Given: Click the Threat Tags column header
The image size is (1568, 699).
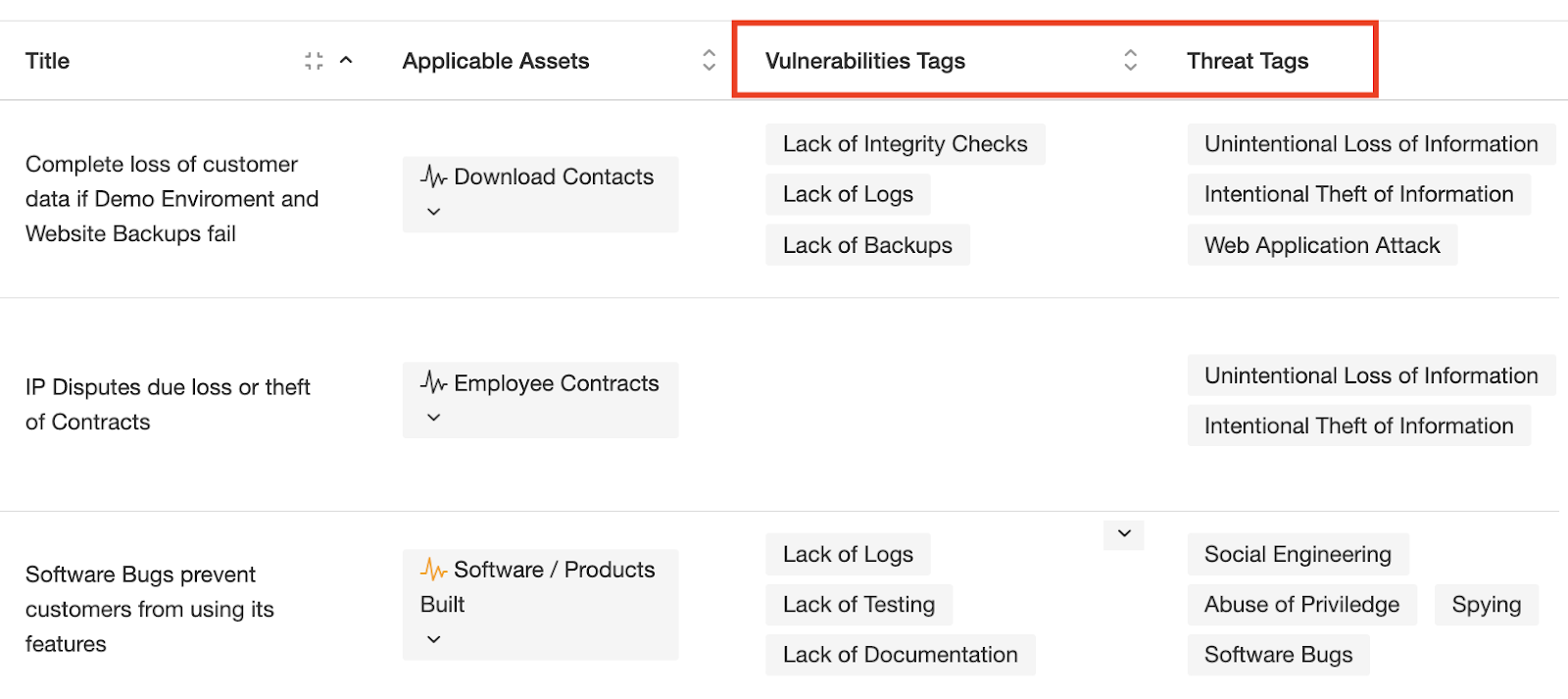Looking at the screenshot, I should pos(1247,61).
